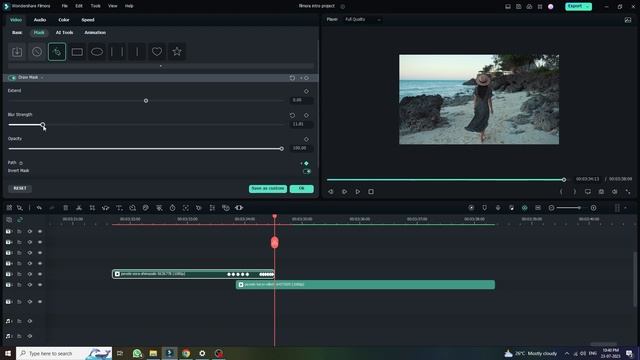Play the preview video
Viewport: 640px width, 360px height.
(358, 191)
